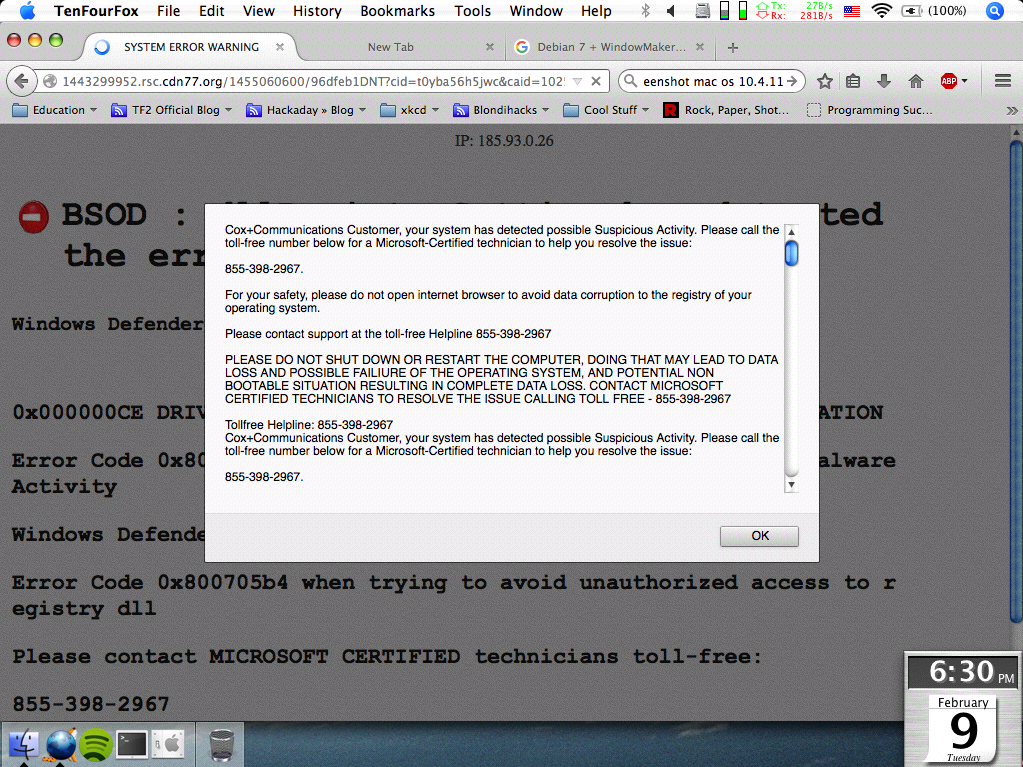Open the Programming Suc... bookmark
The image size is (1023, 767).
870,110
